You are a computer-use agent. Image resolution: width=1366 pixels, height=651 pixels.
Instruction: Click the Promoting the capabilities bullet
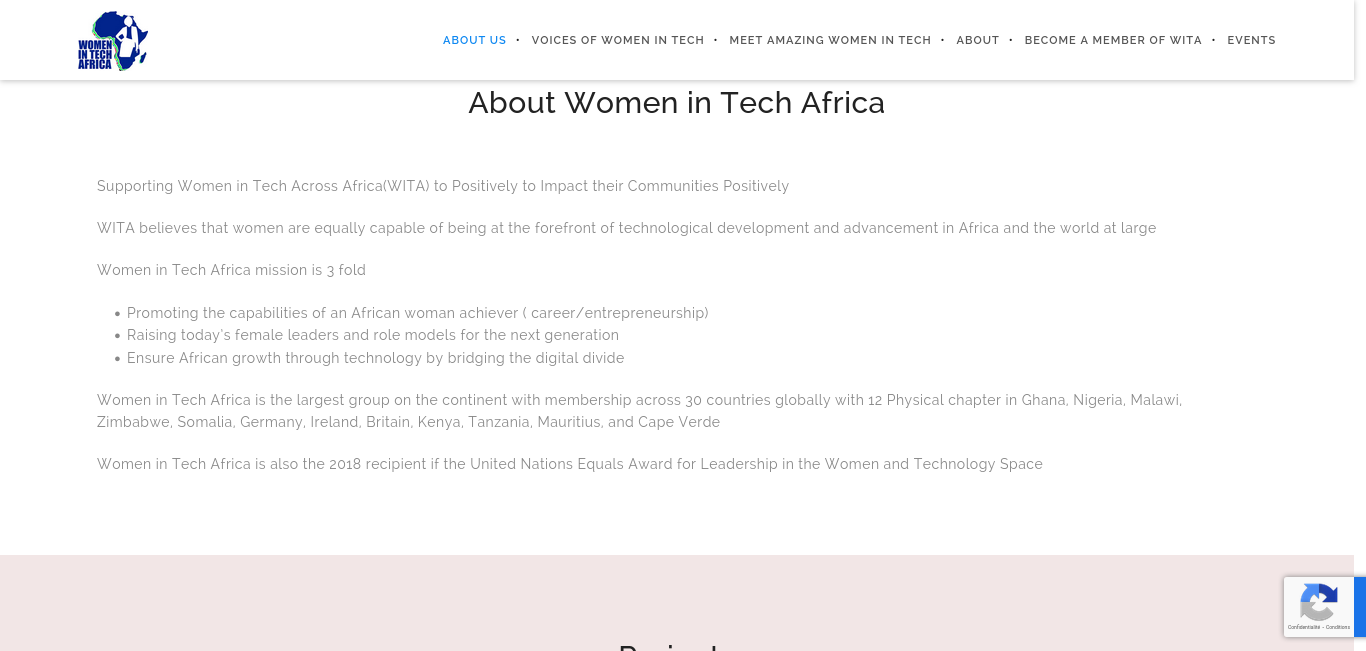pyautogui.click(x=418, y=313)
